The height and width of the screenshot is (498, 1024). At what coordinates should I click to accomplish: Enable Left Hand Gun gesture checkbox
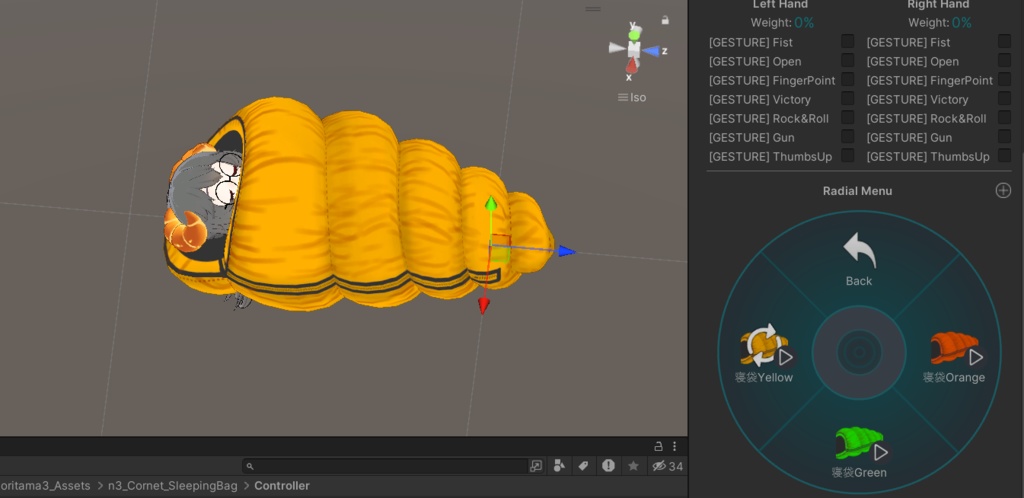(848, 136)
